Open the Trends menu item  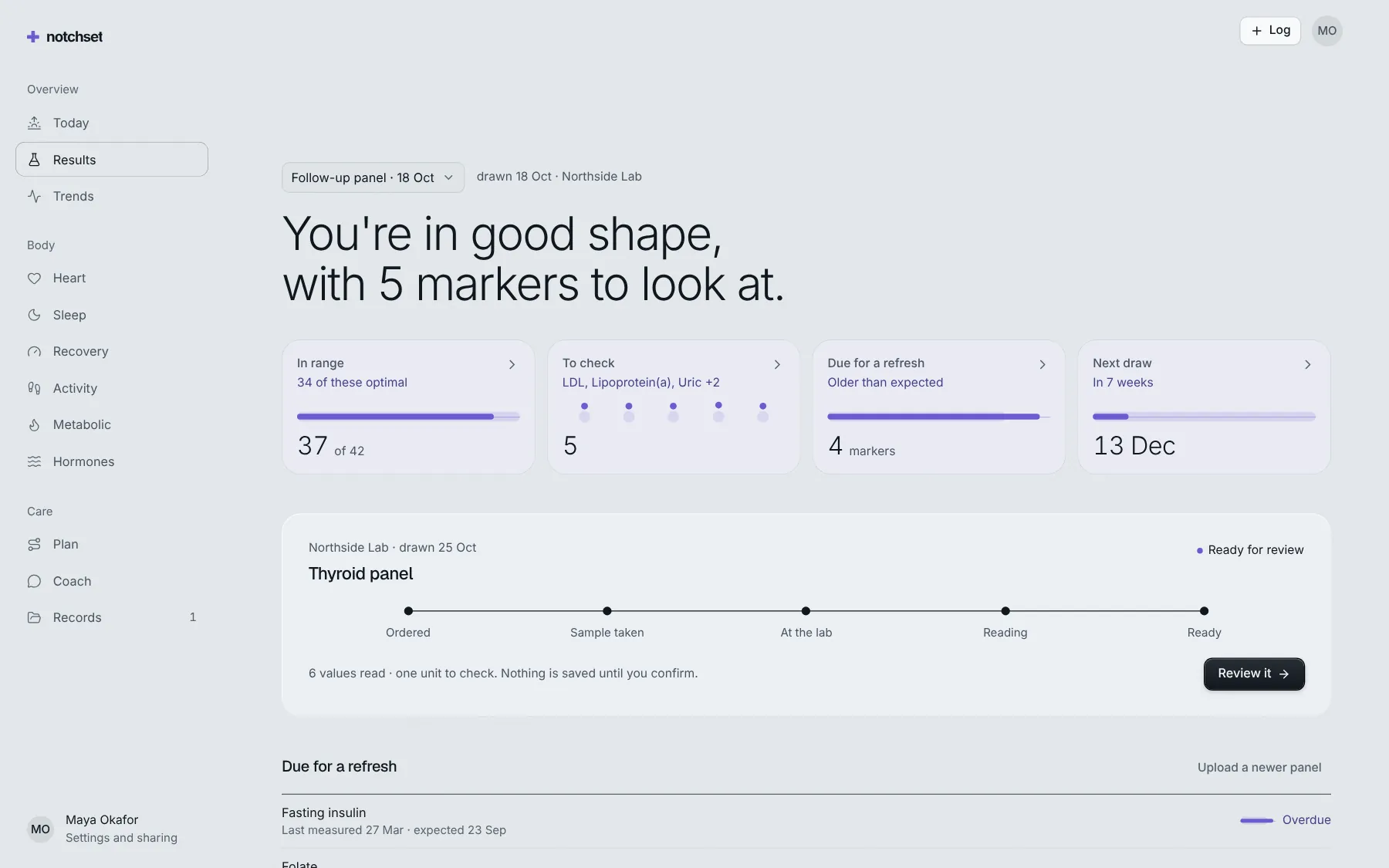pyautogui.click(x=112, y=196)
